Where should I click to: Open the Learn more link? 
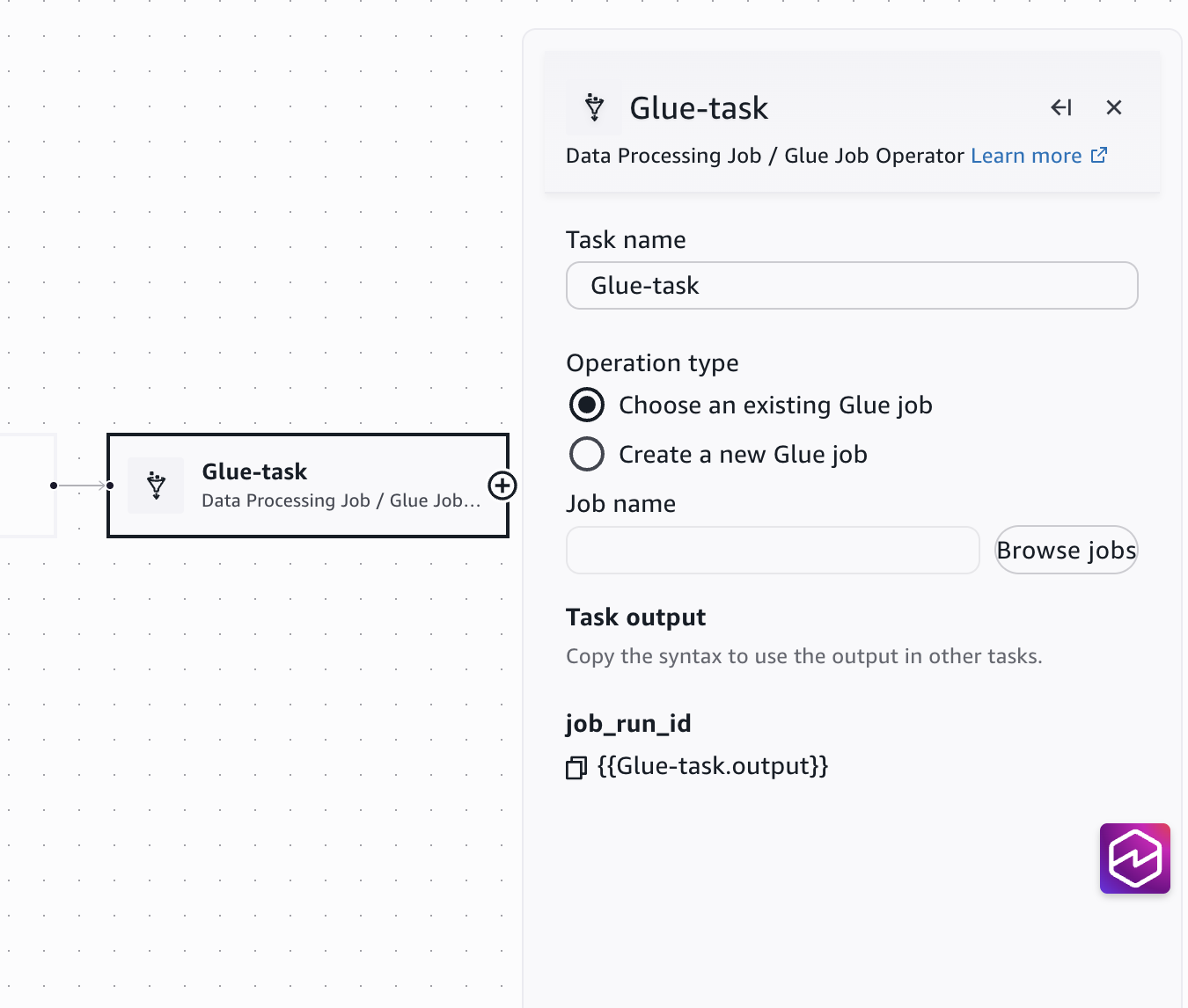[x=1026, y=156]
